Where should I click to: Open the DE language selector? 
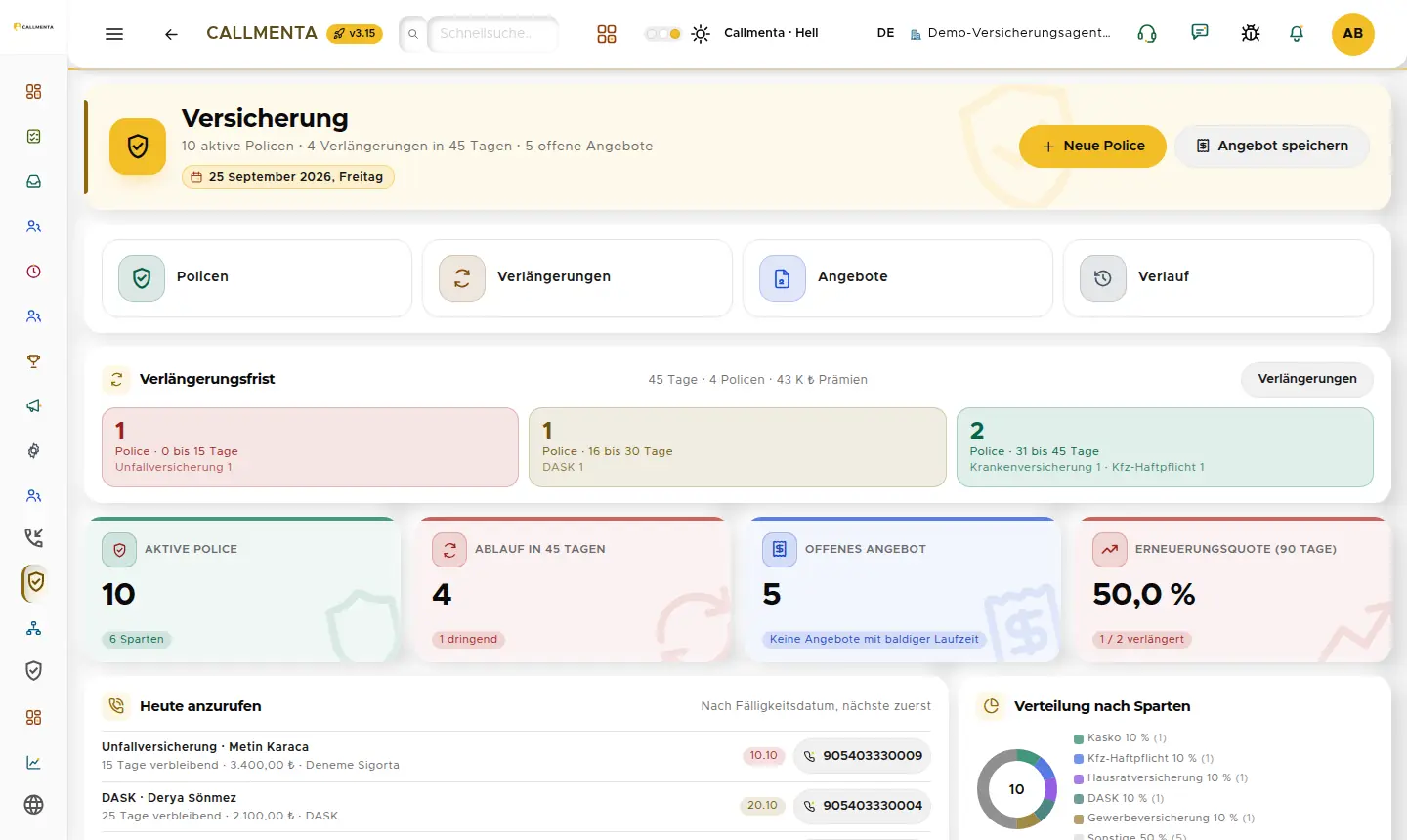(885, 33)
